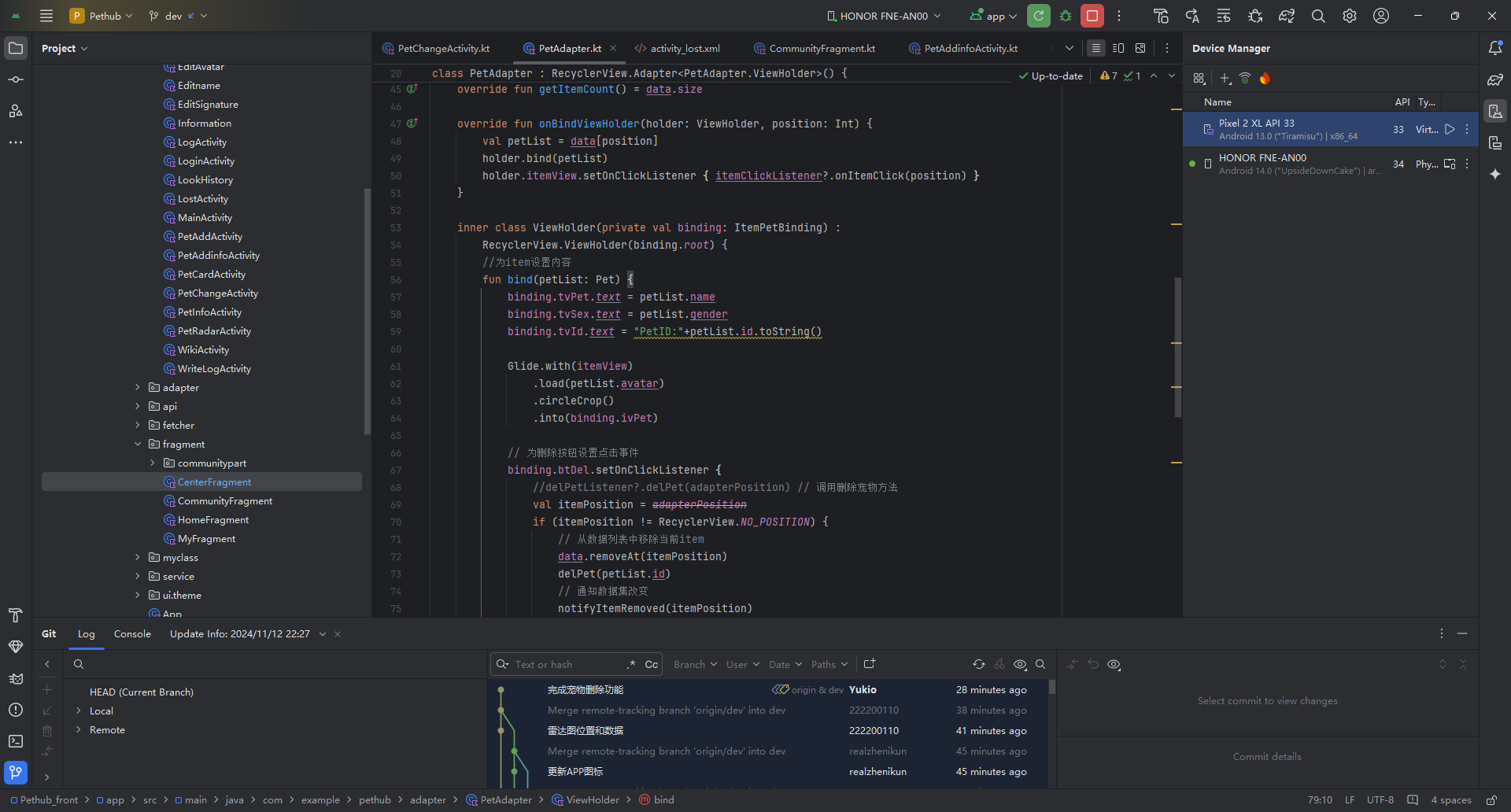Open the Terminal tool window
Screen dimensions: 1511x812
pos(16,741)
